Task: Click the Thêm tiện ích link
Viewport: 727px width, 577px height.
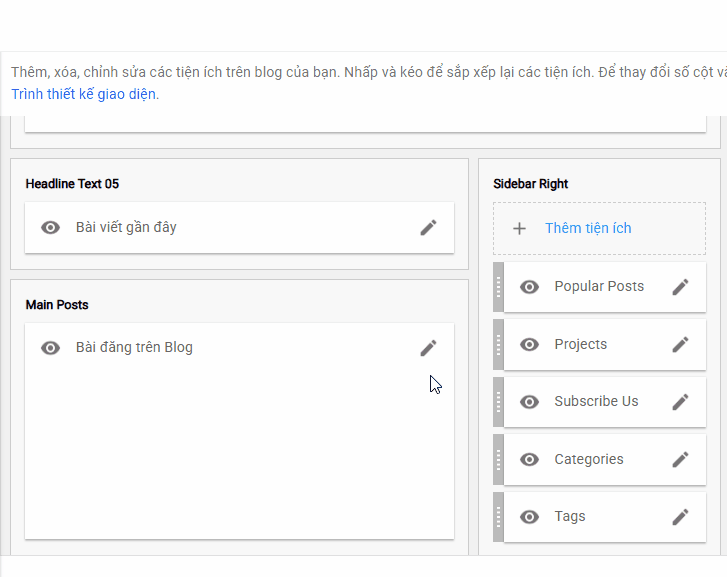Action: tap(588, 228)
